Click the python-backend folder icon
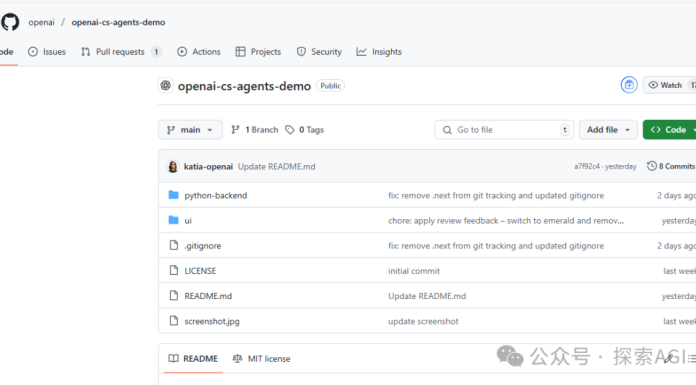The image size is (696, 385). point(174,195)
